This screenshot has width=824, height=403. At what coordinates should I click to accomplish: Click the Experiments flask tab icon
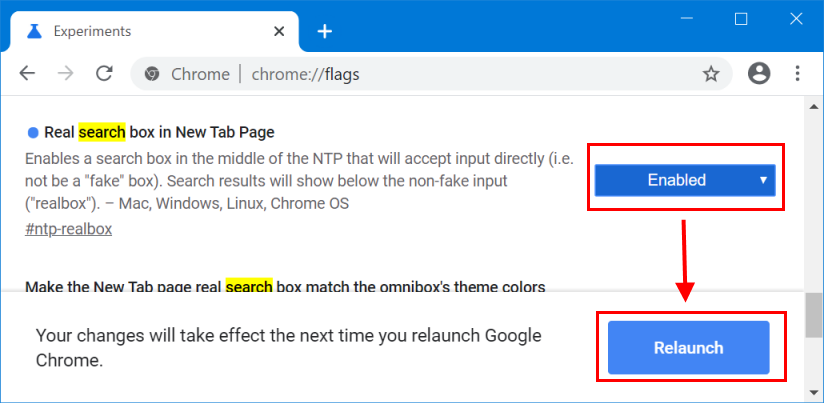34,32
